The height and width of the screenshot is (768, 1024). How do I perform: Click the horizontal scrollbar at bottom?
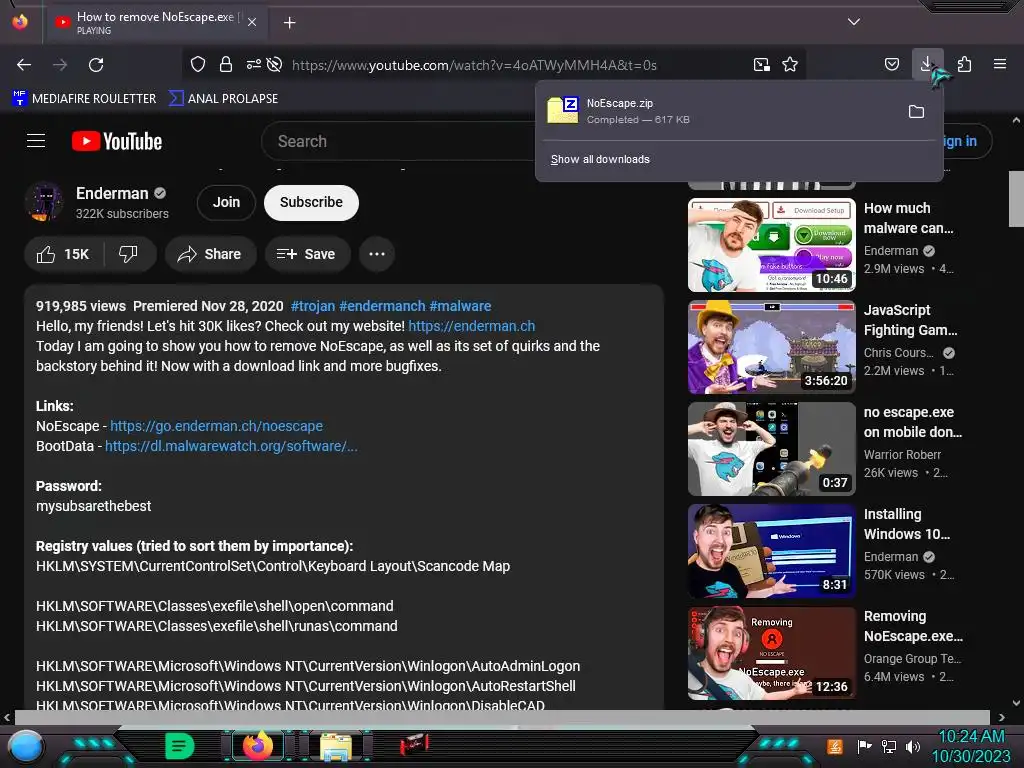coord(502,717)
